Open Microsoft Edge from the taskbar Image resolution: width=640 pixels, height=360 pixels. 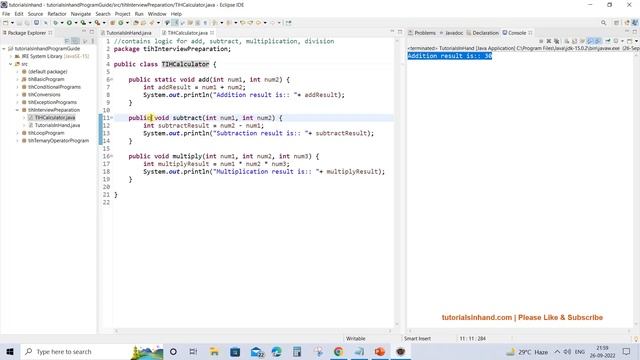pyautogui.click(x=276, y=351)
